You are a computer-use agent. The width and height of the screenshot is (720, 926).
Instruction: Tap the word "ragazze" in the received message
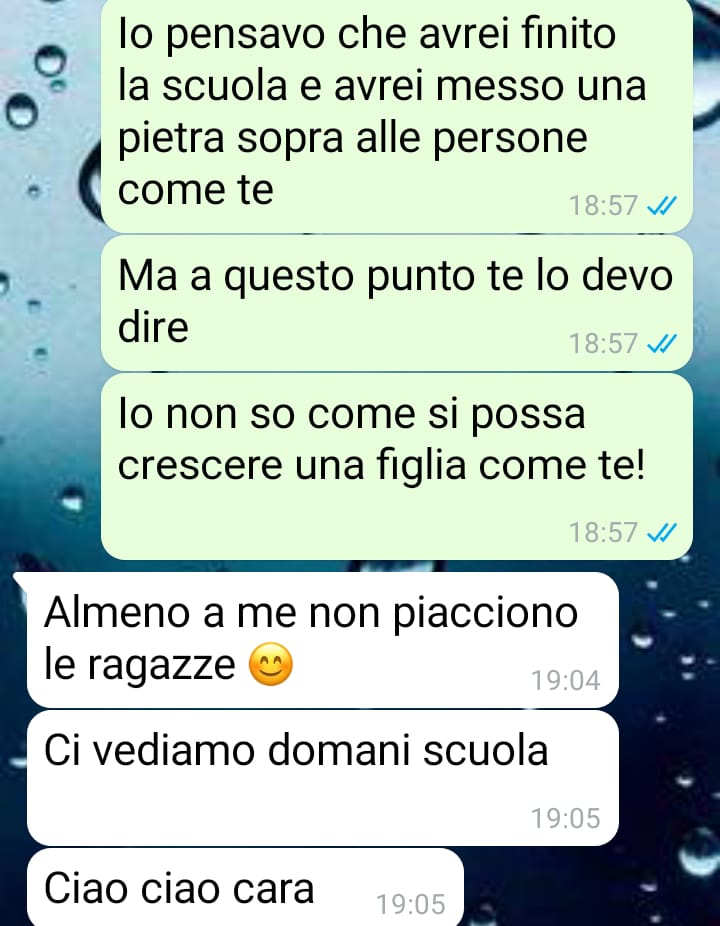tap(161, 667)
